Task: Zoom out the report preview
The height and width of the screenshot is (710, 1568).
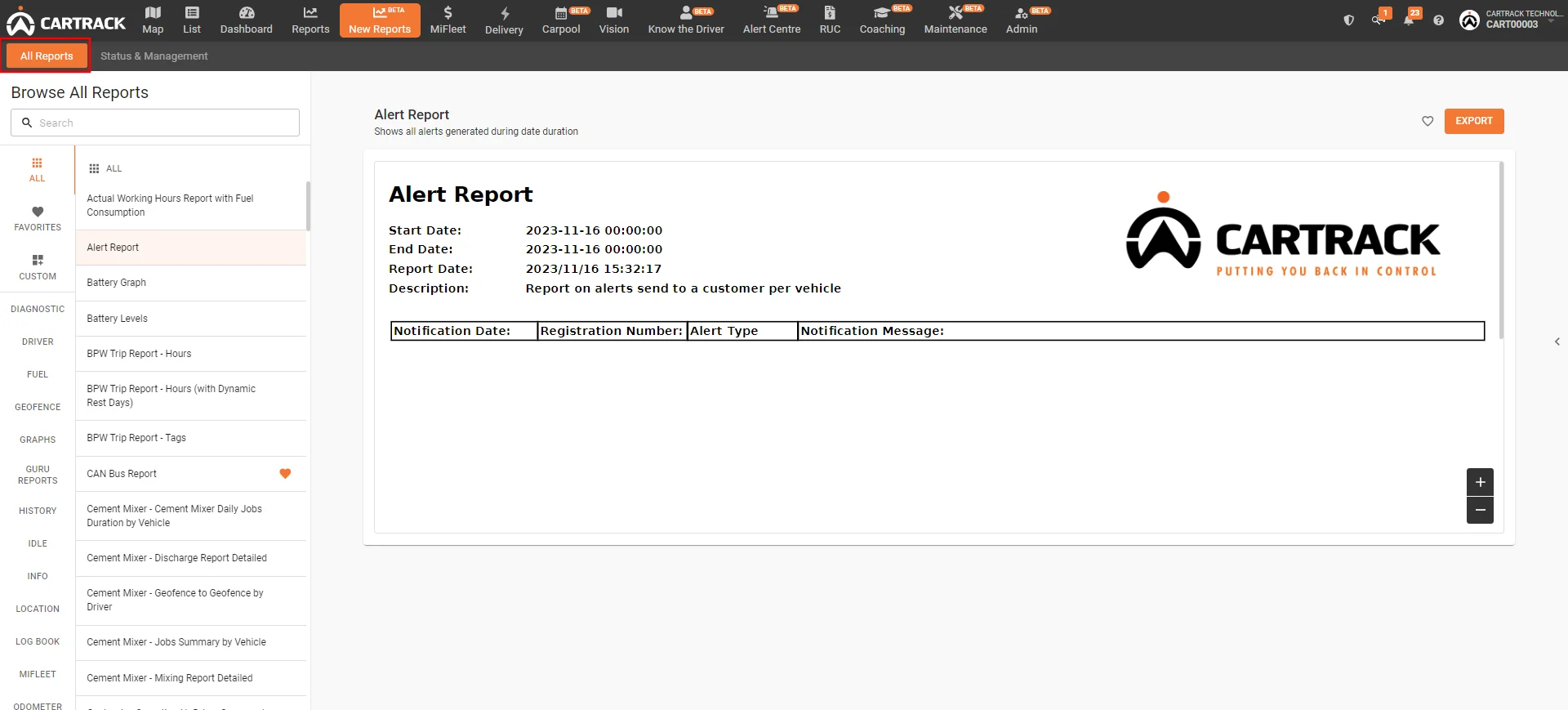Action: point(1480,511)
